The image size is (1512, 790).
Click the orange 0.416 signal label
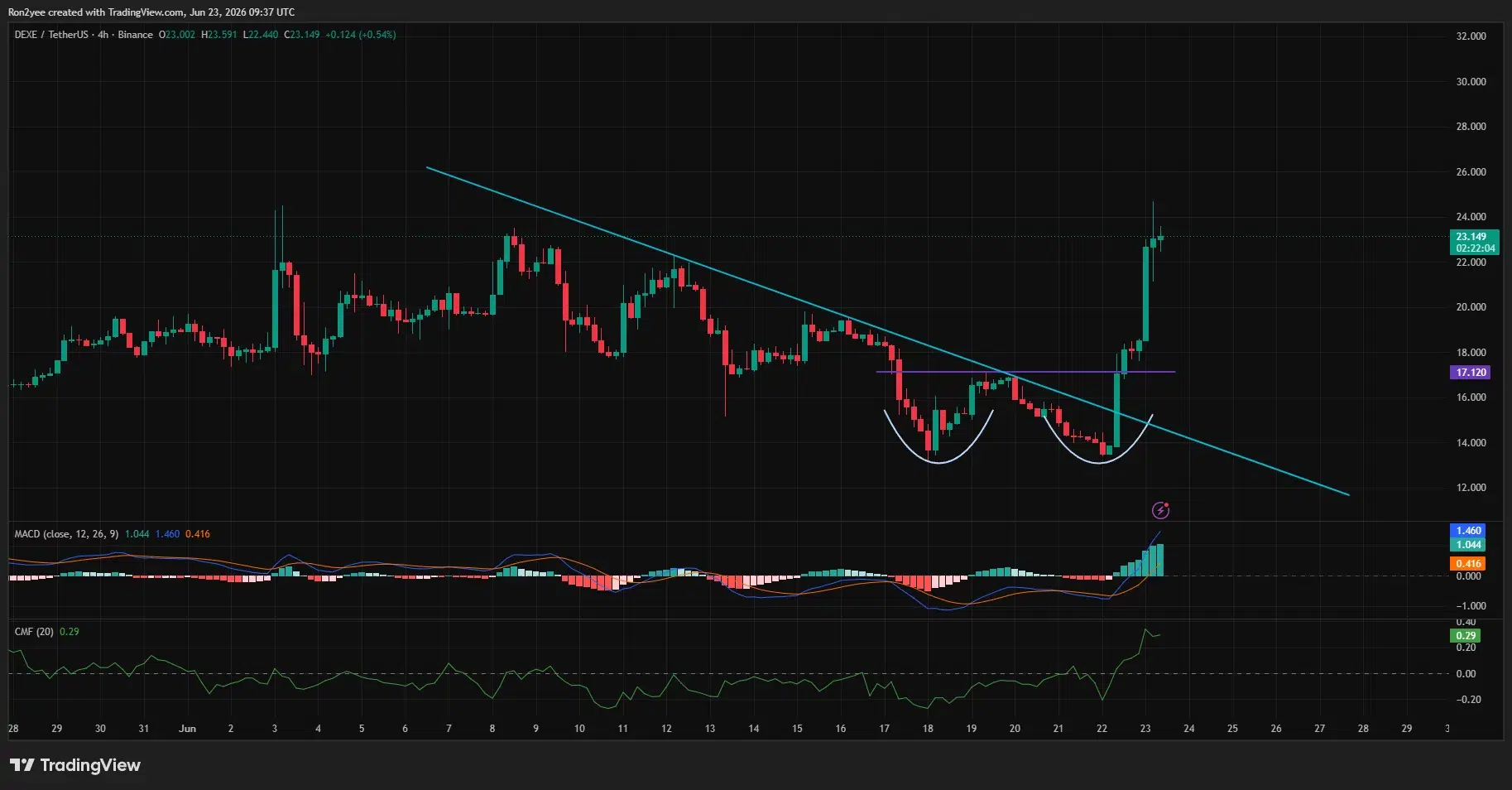1468,564
